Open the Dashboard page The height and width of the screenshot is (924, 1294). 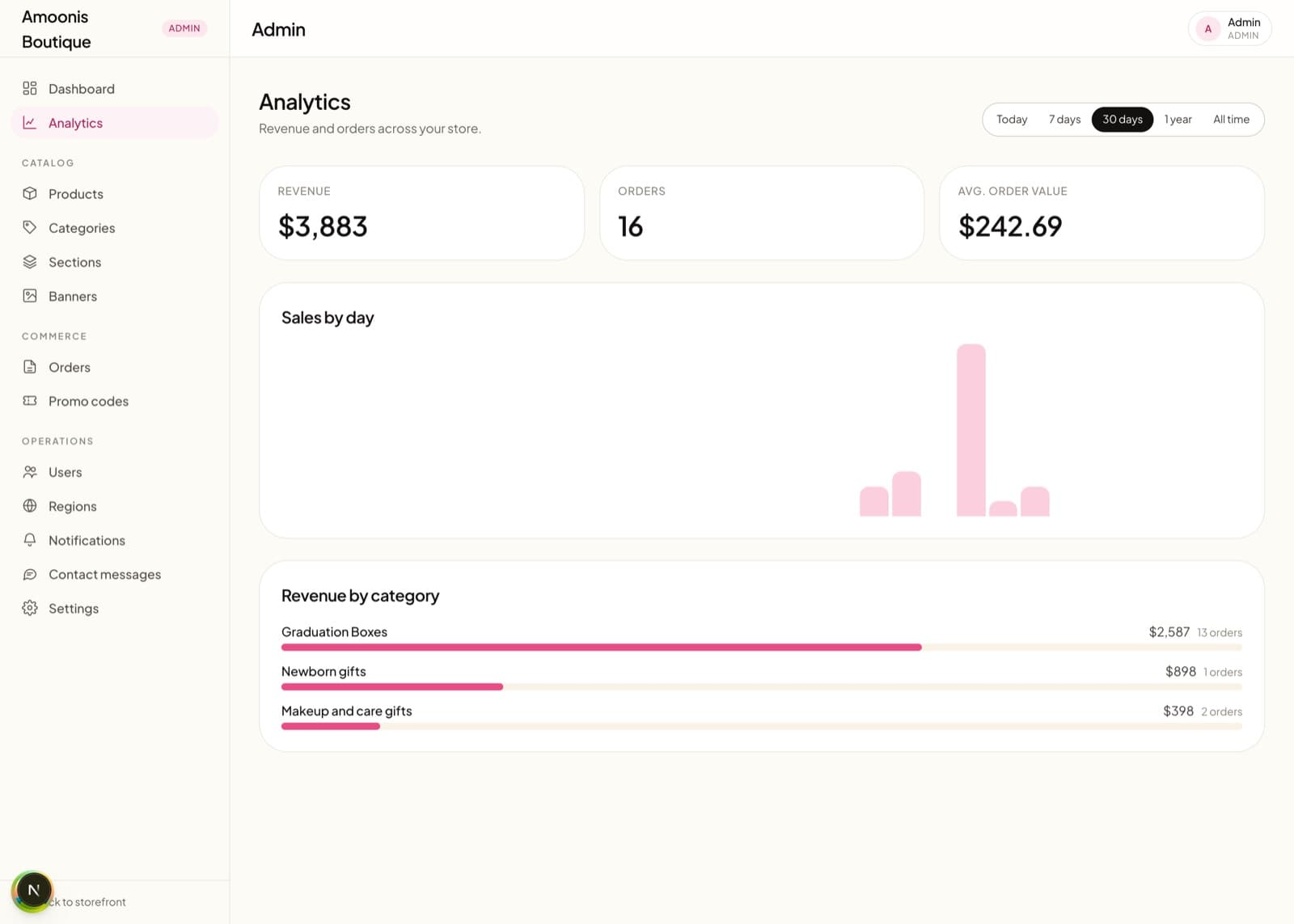point(115,89)
